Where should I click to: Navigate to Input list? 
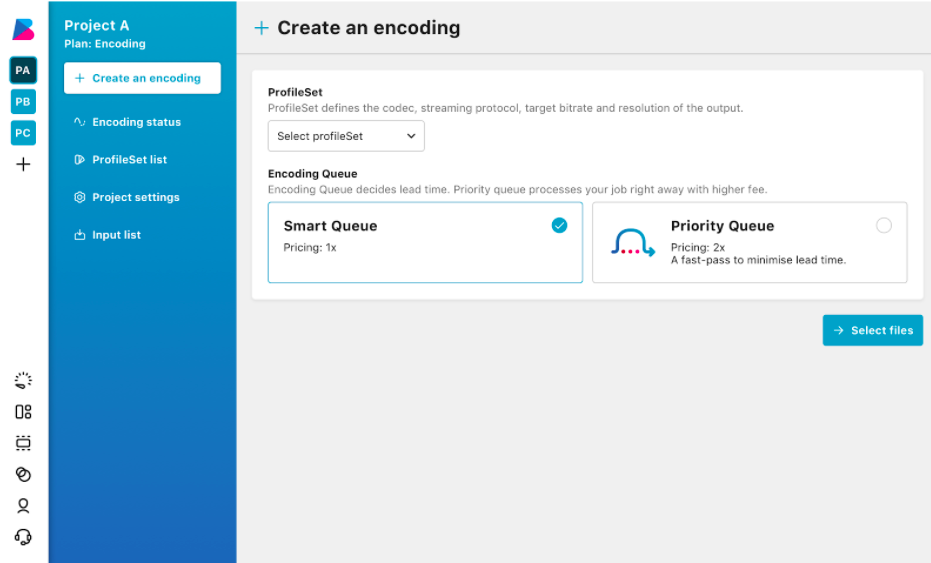point(116,235)
